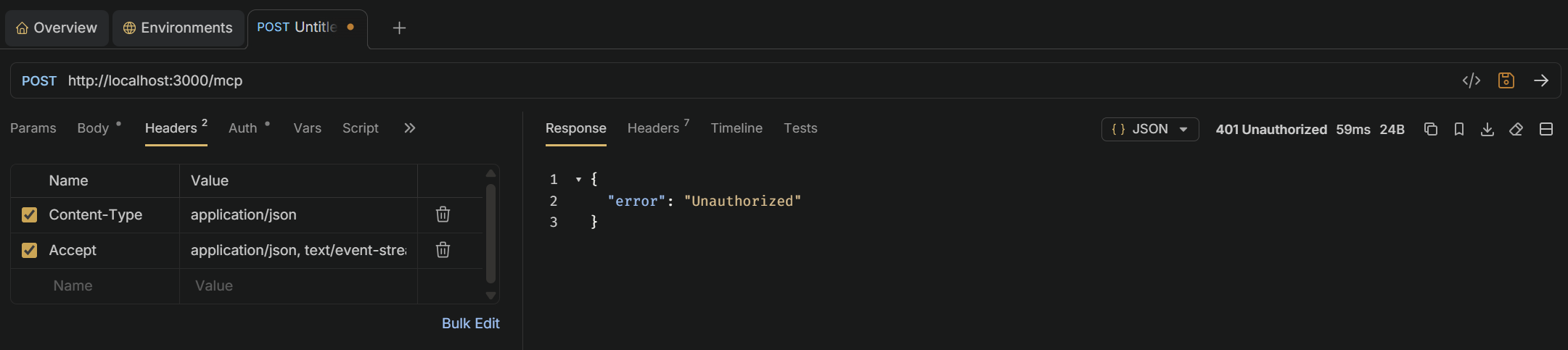1568x350 pixels.
Task: Uncheck the Content-Type header checkbox
Action: [x=30, y=214]
